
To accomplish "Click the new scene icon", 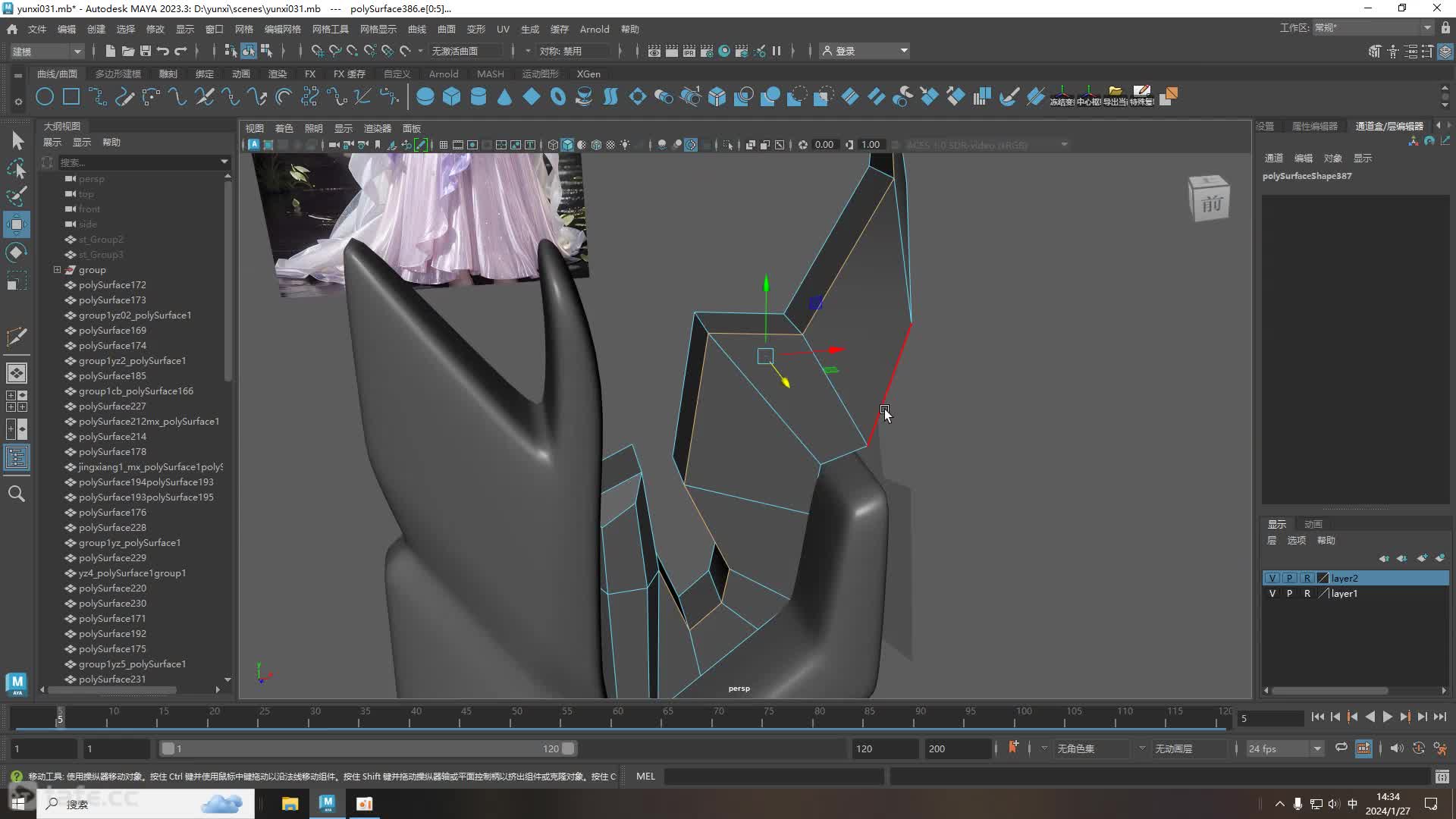I will 110,51.
